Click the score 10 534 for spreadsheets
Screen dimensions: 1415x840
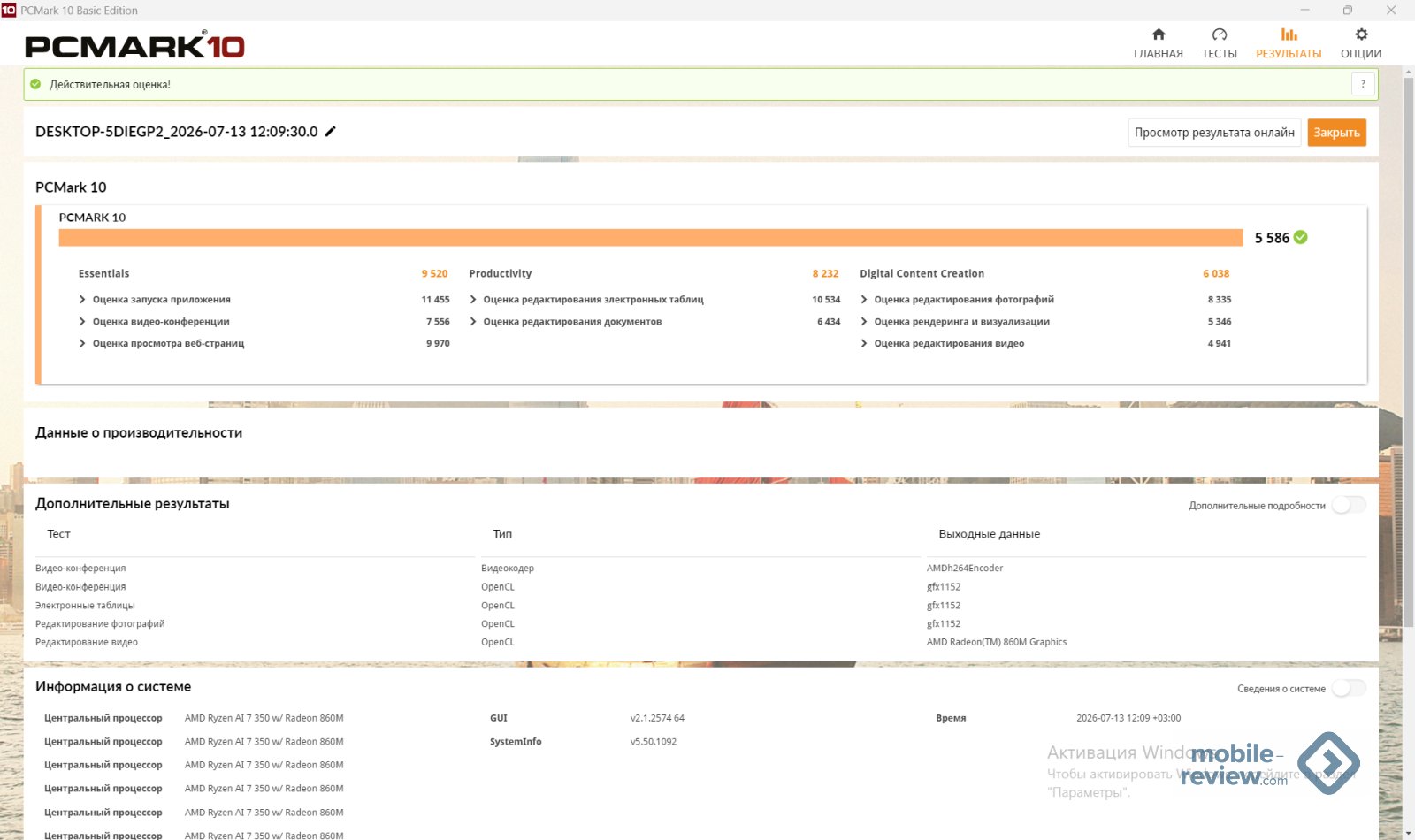[826, 300]
